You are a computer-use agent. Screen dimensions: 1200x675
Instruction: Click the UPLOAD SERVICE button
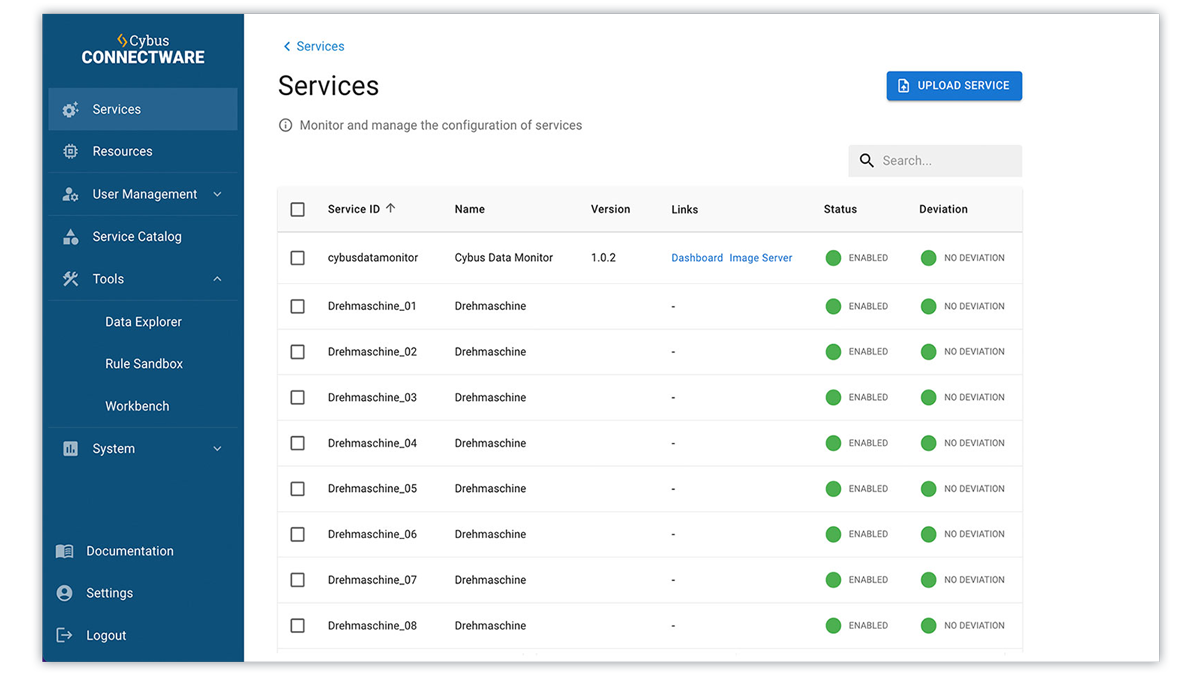(x=953, y=86)
